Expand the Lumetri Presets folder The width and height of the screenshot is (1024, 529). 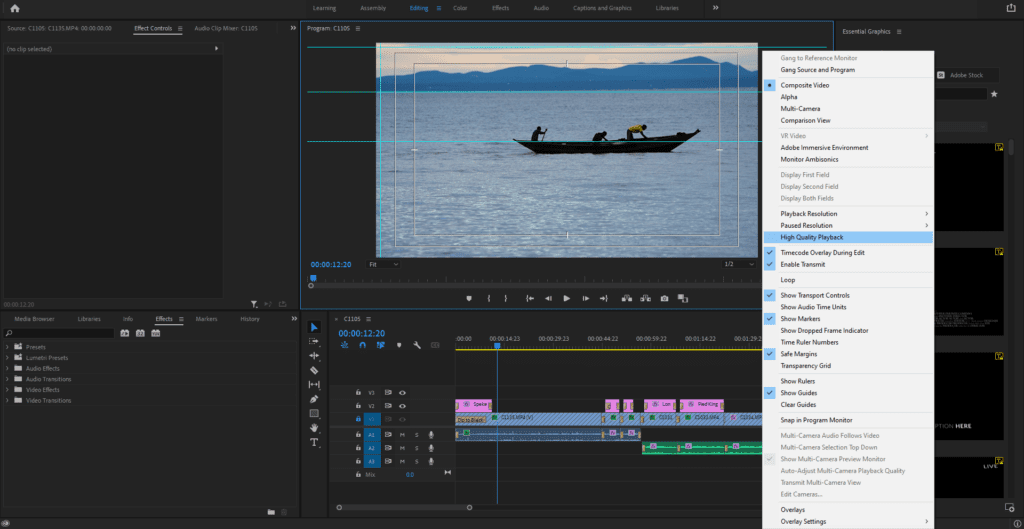(x=7, y=358)
